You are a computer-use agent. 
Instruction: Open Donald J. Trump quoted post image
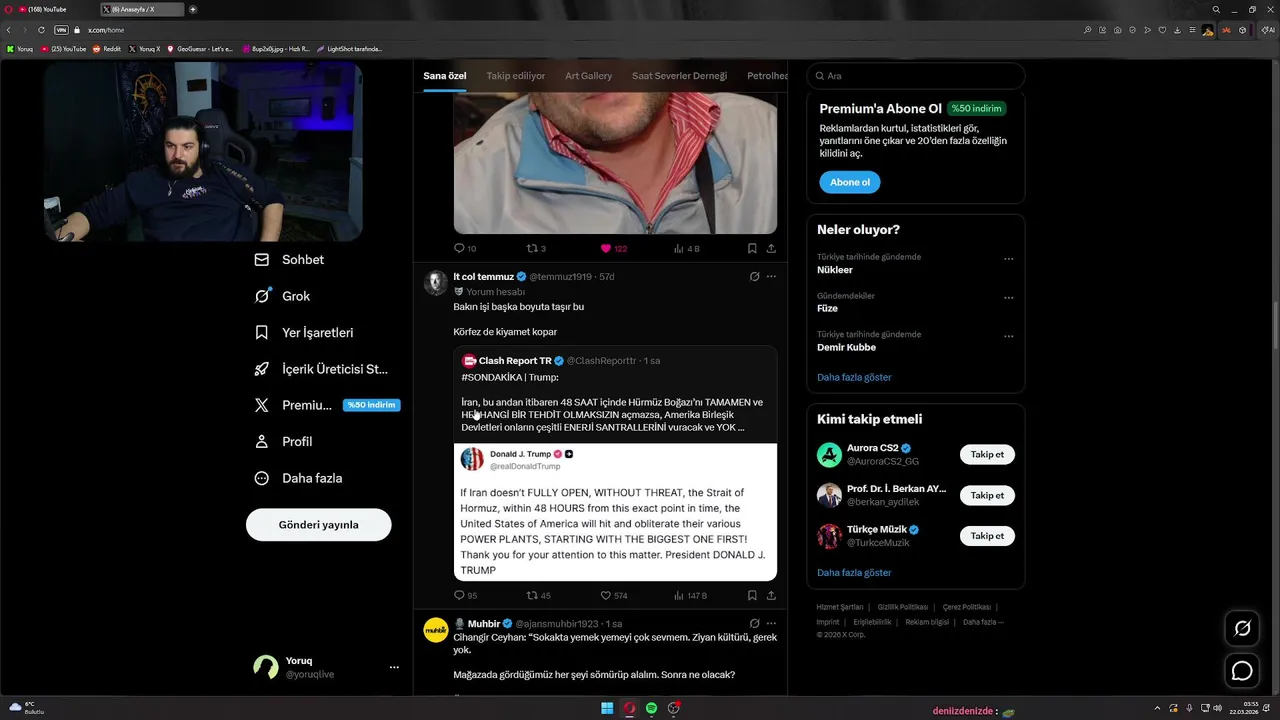point(615,512)
